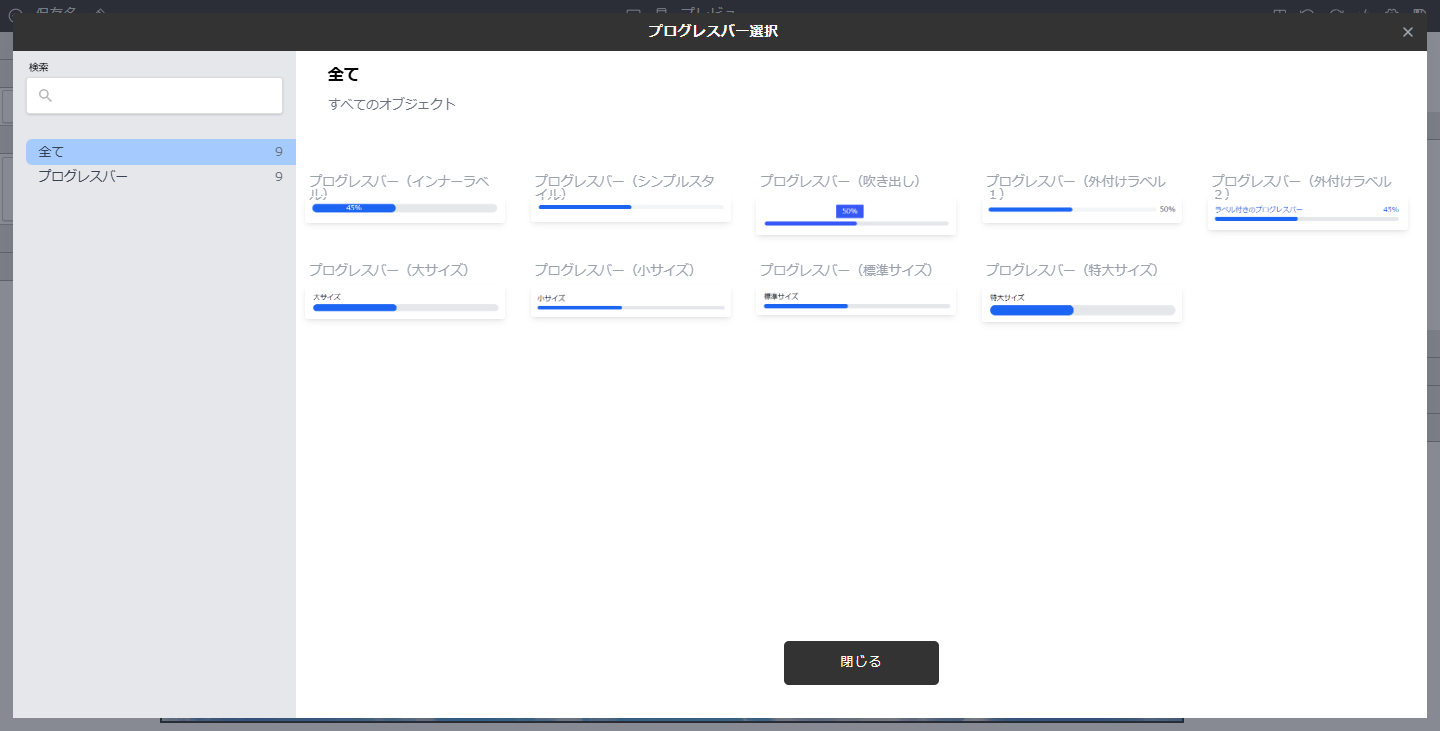Choose the 大サイズ progress bar preview
Screen dimensions: 1440x731
[x=405, y=303]
